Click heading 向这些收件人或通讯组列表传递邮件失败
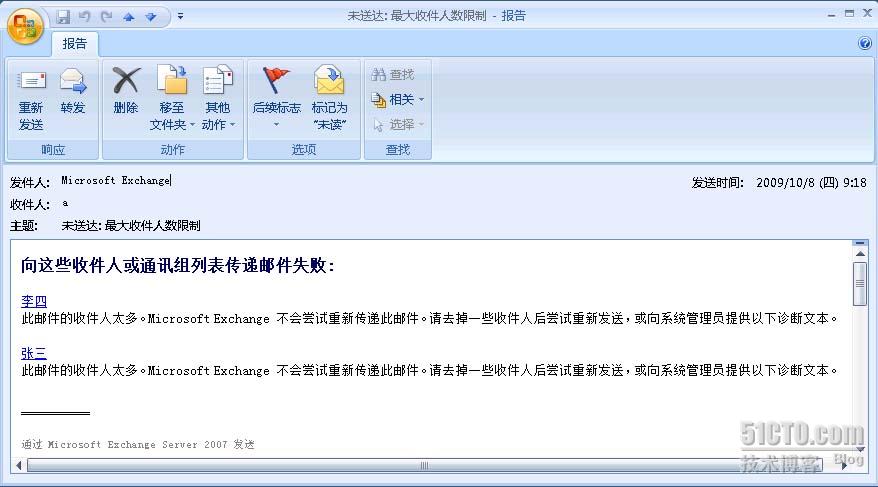Viewport: 878px width, 487px height. click(x=178, y=265)
